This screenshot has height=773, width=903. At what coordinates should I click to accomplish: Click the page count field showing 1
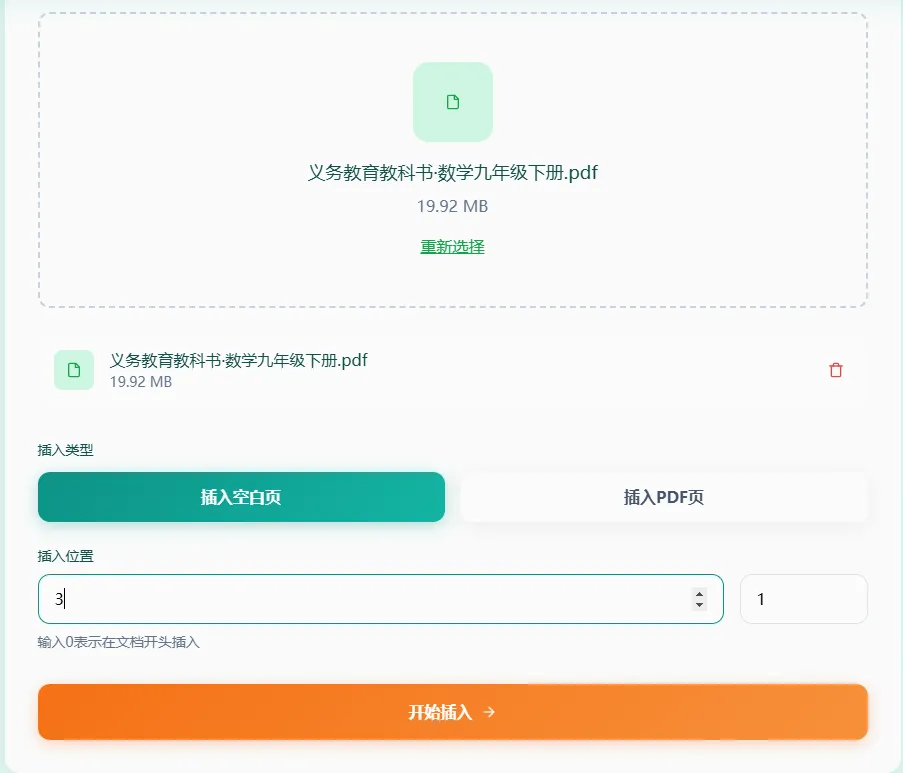click(804, 599)
